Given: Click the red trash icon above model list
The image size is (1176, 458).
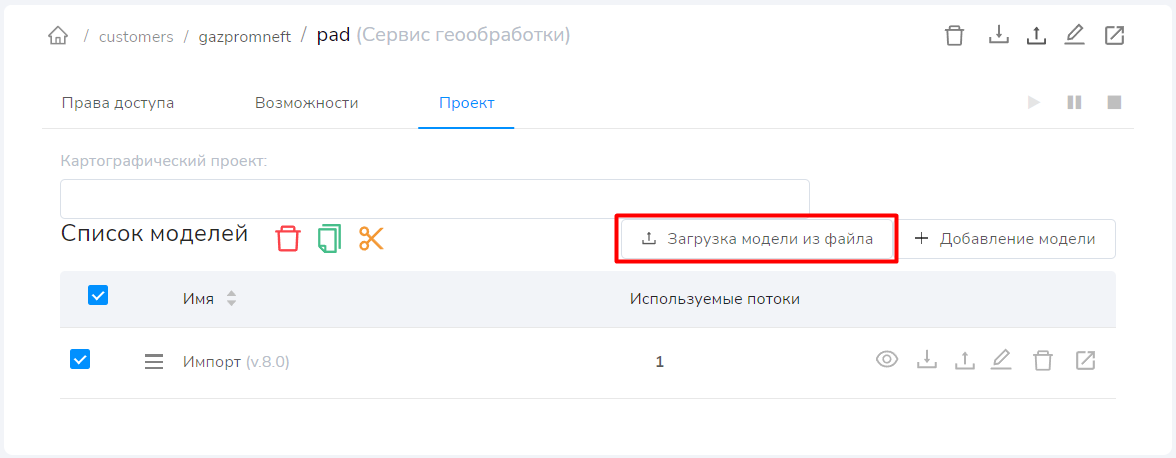Looking at the screenshot, I should (x=288, y=239).
